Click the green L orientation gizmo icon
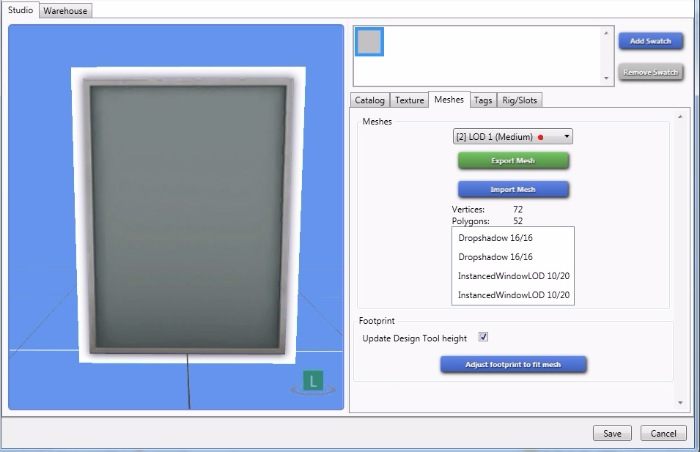The height and width of the screenshot is (452, 700). coord(314,381)
